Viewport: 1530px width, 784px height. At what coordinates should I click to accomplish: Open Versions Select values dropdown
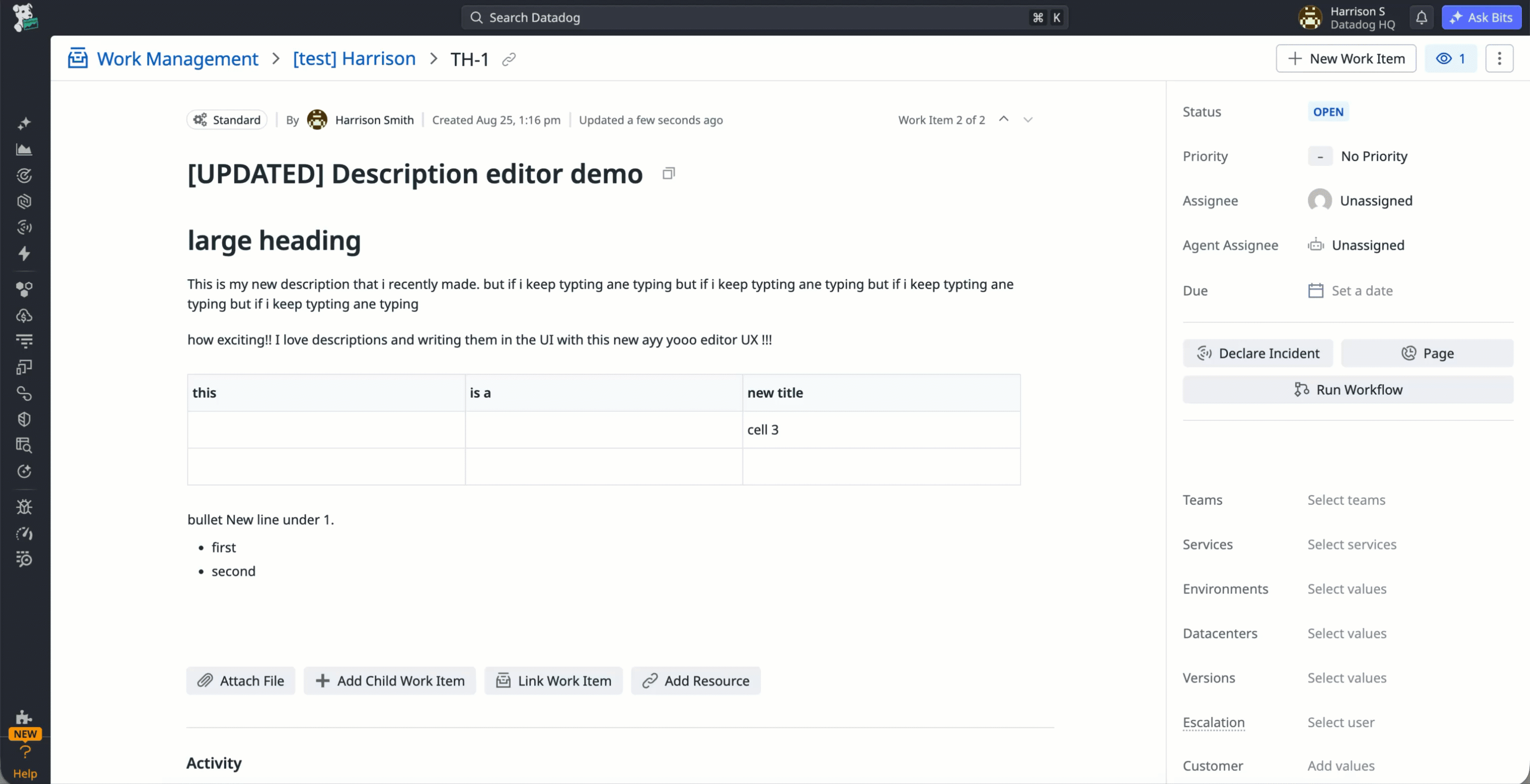(x=1347, y=678)
